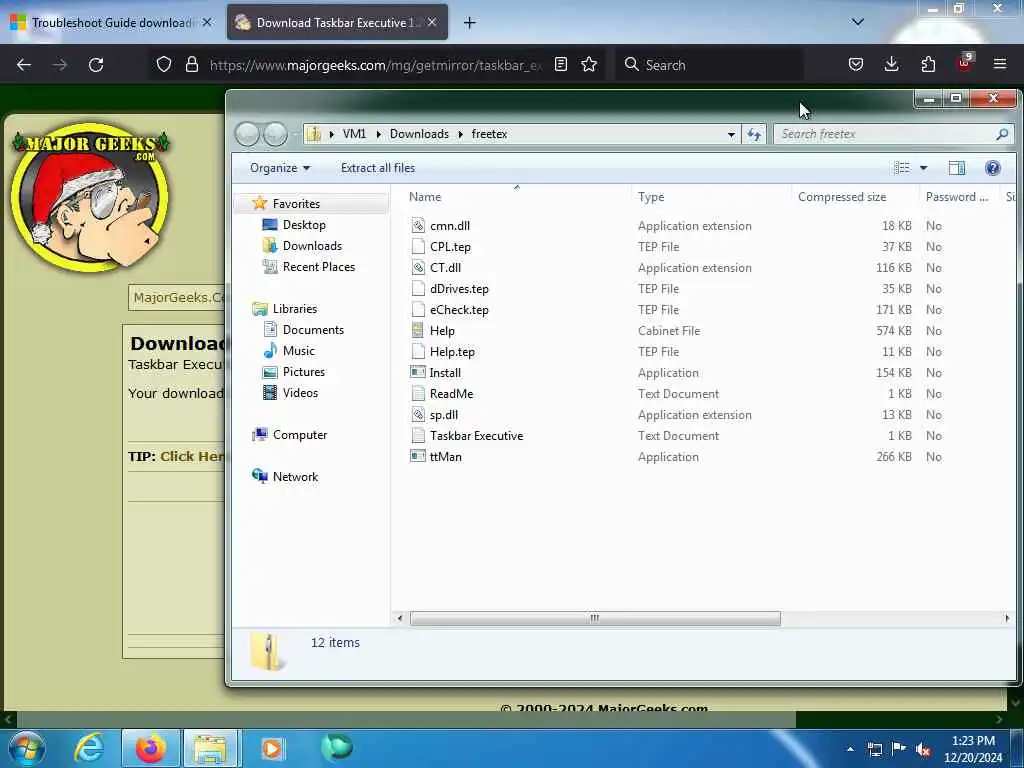Screen dimensions: 1024x768
Task: Click Extract all files
Action: coord(377,168)
